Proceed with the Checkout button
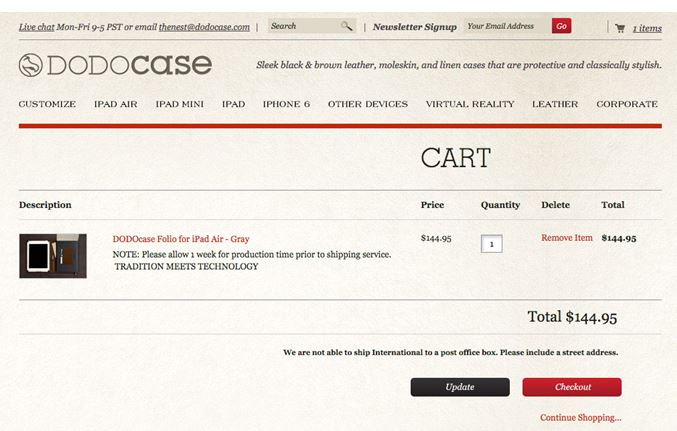 tap(572, 387)
